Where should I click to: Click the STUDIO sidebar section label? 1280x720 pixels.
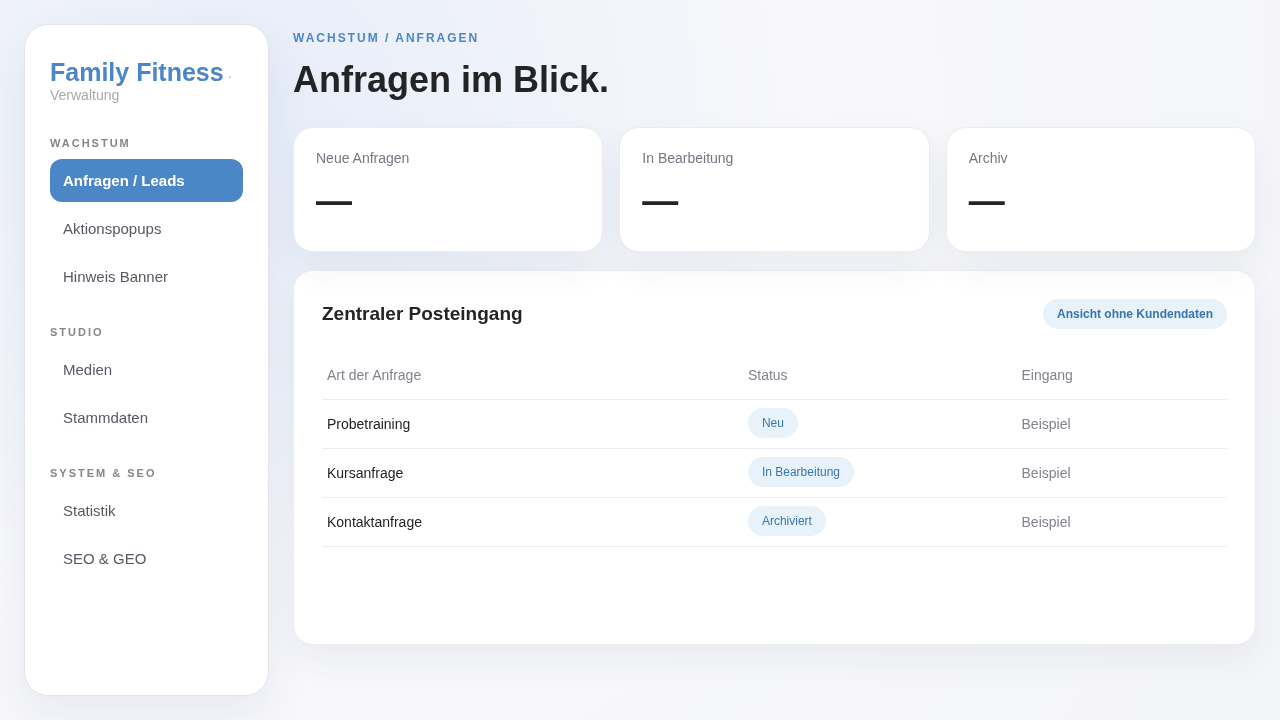(77, 332)
